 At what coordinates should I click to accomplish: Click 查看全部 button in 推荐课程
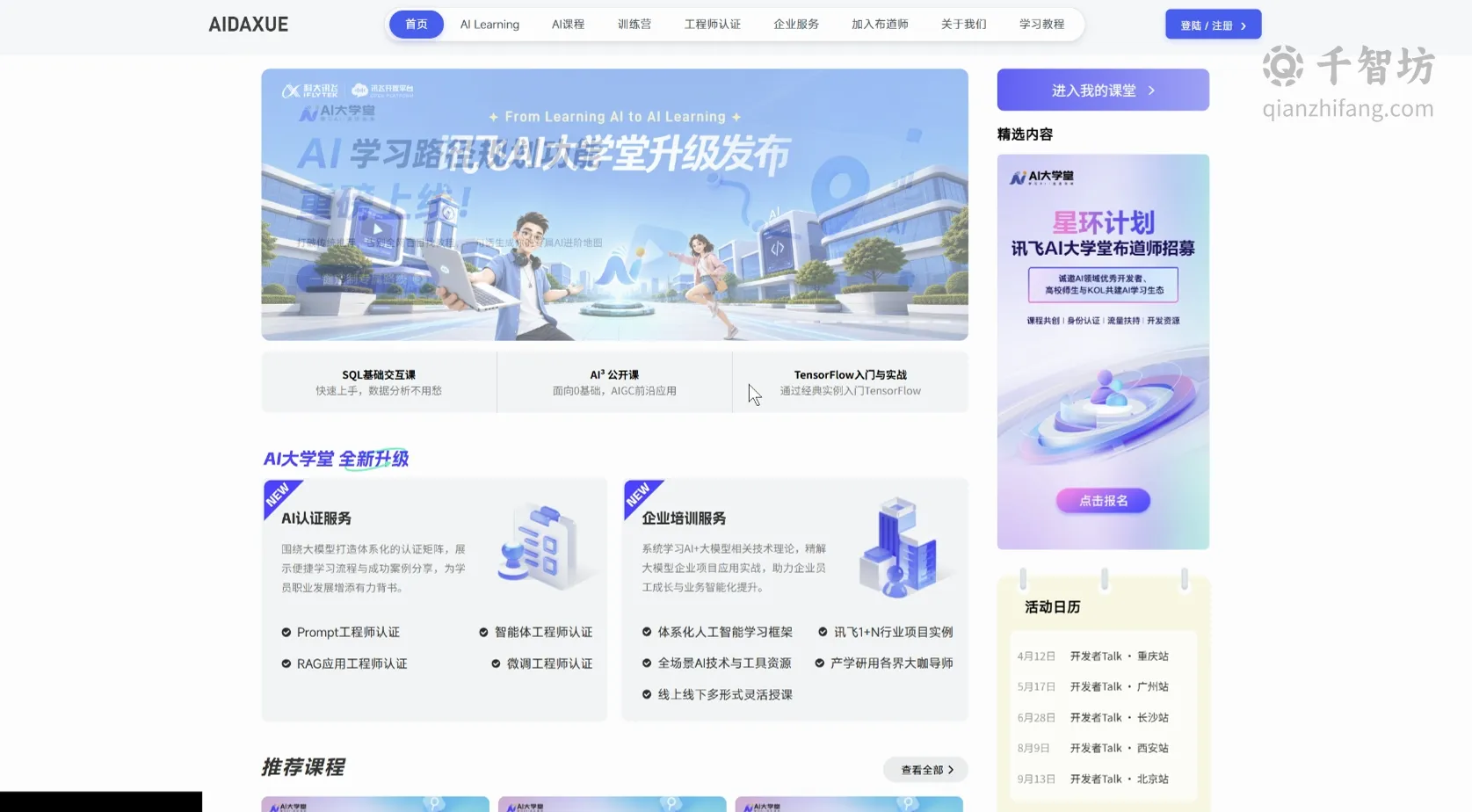(x=925, y=770)
